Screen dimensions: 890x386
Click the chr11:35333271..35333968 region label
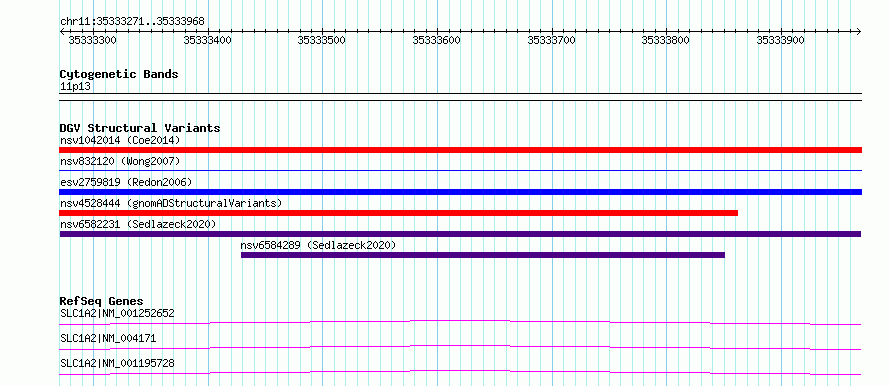click(132, 22)
